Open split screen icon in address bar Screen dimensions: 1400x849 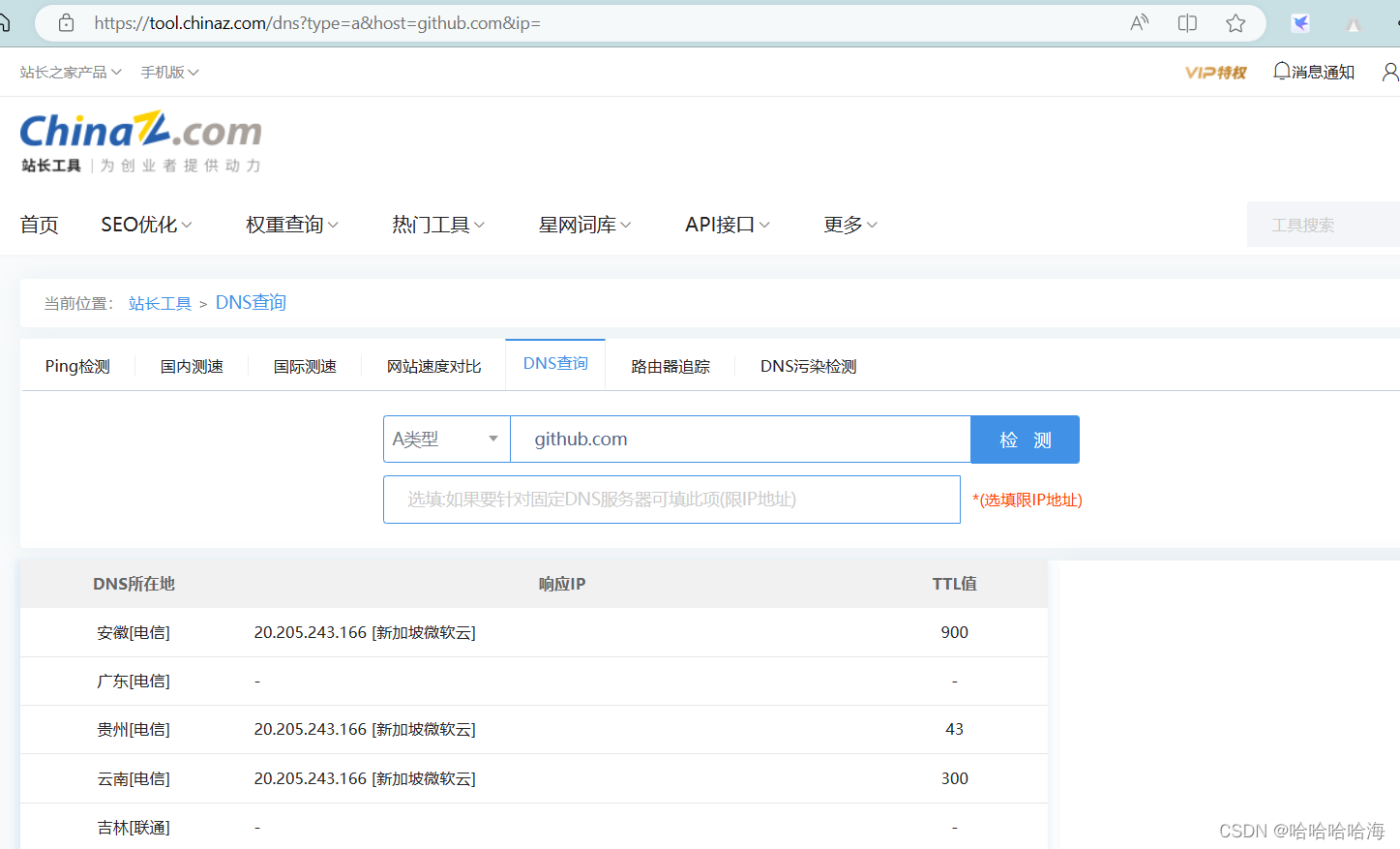point(1187,23)
